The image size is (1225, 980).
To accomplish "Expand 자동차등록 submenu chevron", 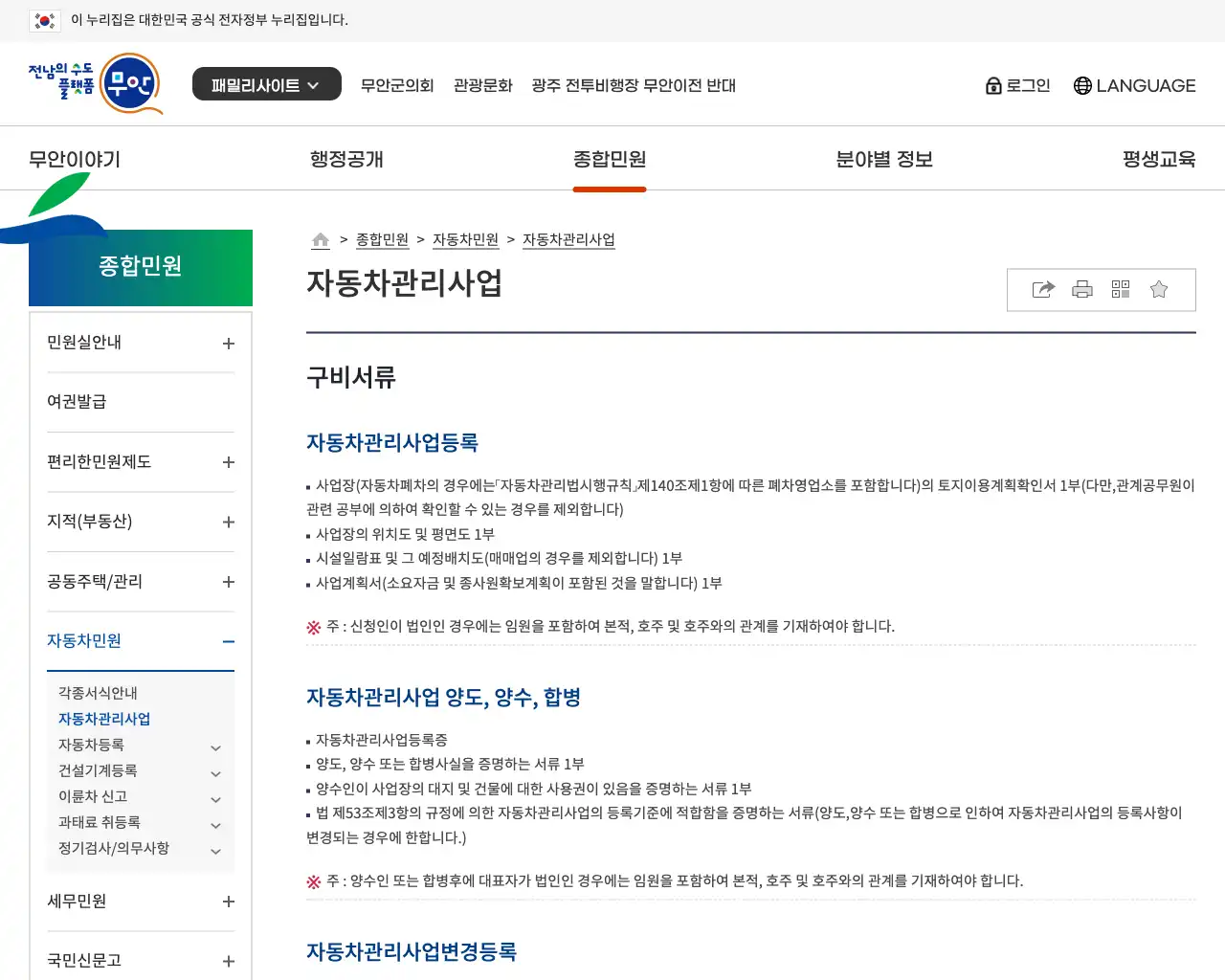I will point(215,747).
